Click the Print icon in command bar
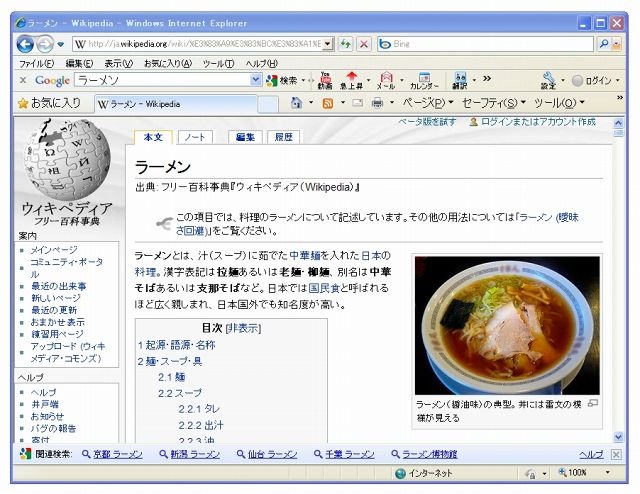640x494 pixels. pyautogui.click(x=378, y=103)
